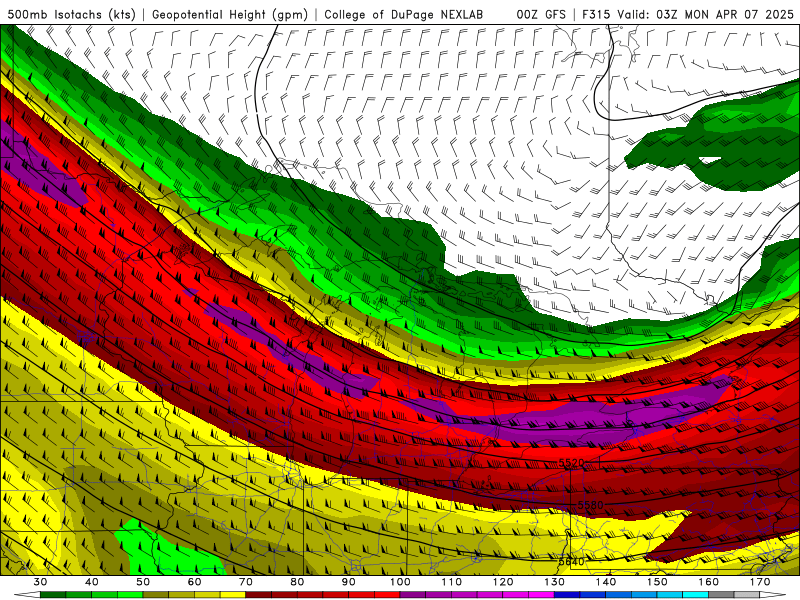This screenshot has width=800, height=600.
Task: Click the 50 value on color scale
Action: 143,582
